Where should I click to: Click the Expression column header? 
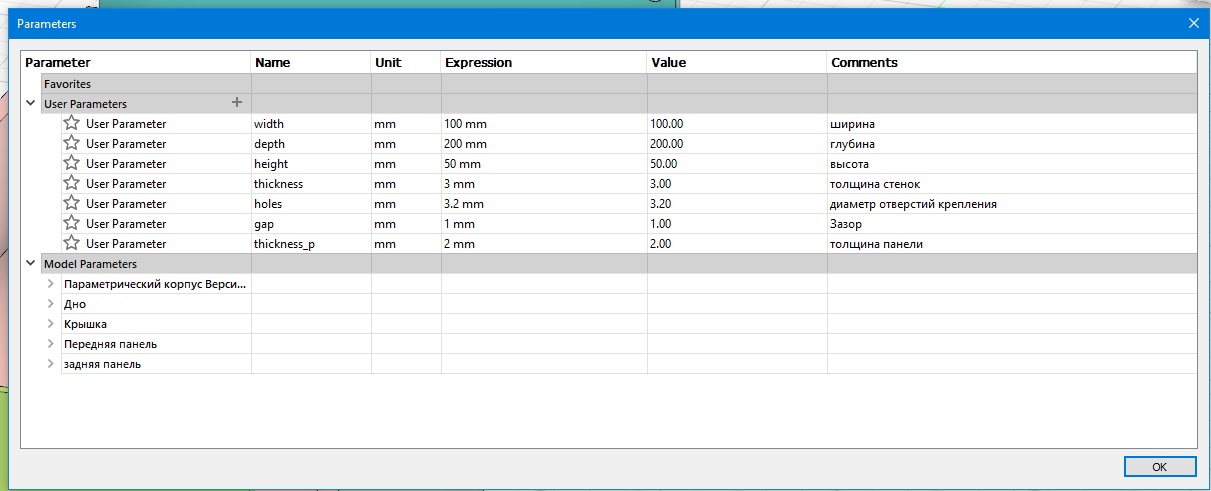pos(544,62)
